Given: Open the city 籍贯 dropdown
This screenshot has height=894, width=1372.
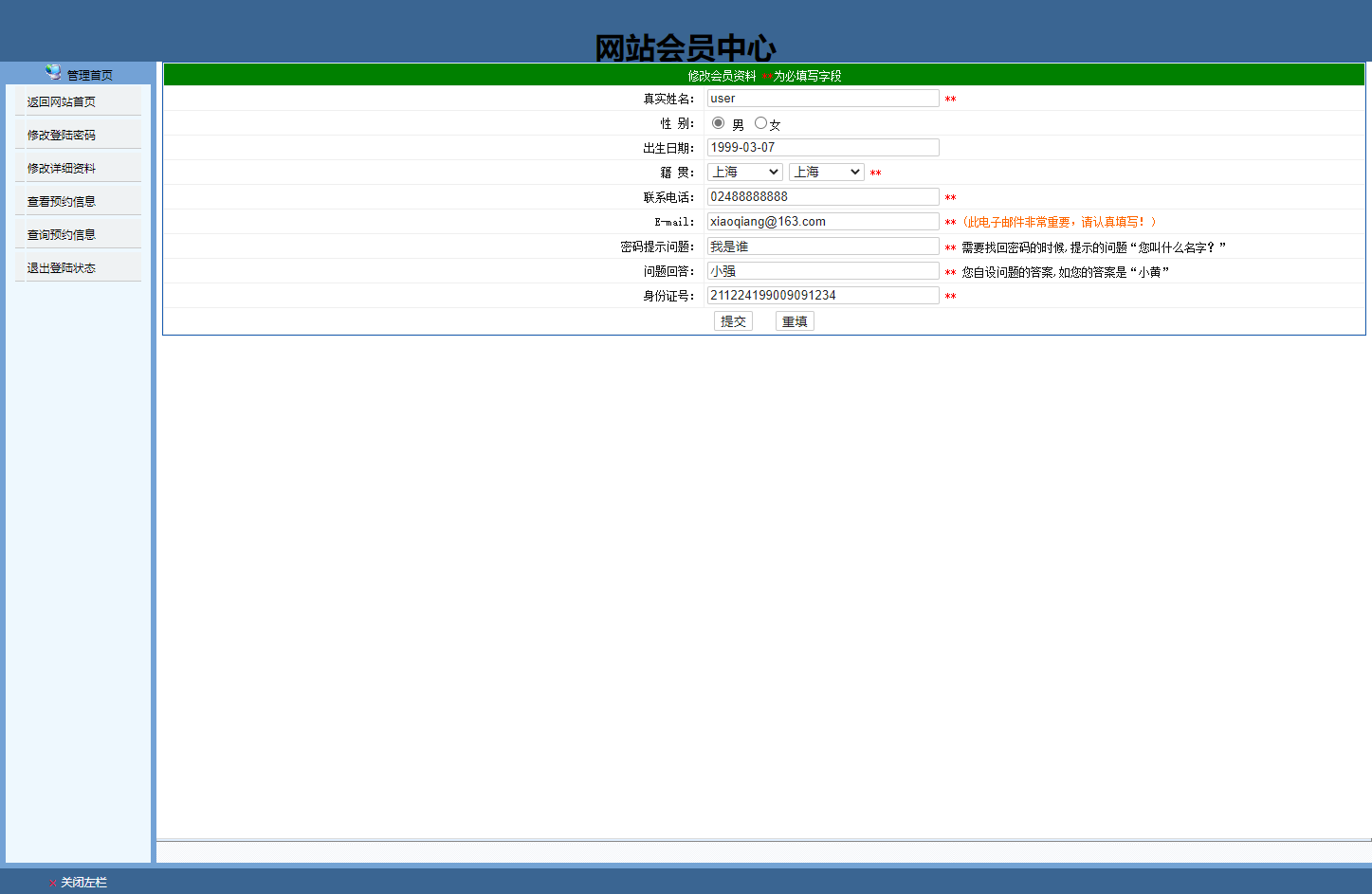Looking at the screenshot, I should (827, 172).
